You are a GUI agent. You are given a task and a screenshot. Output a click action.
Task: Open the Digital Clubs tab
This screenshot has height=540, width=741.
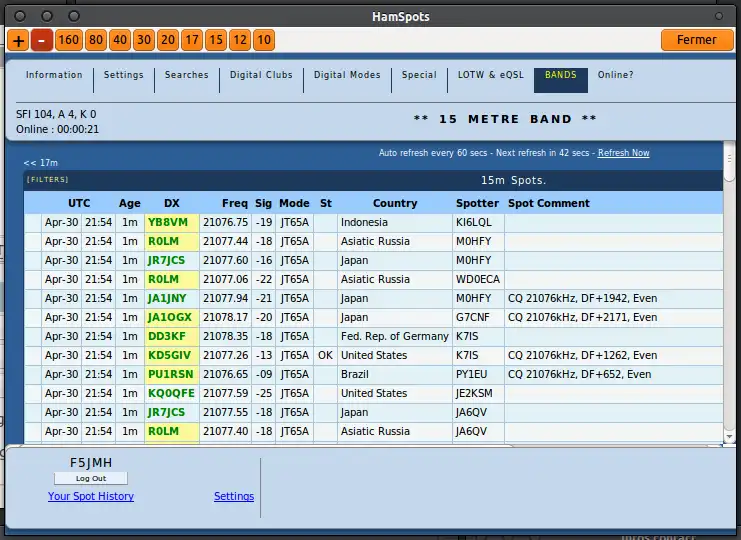(x=261, y=75)
